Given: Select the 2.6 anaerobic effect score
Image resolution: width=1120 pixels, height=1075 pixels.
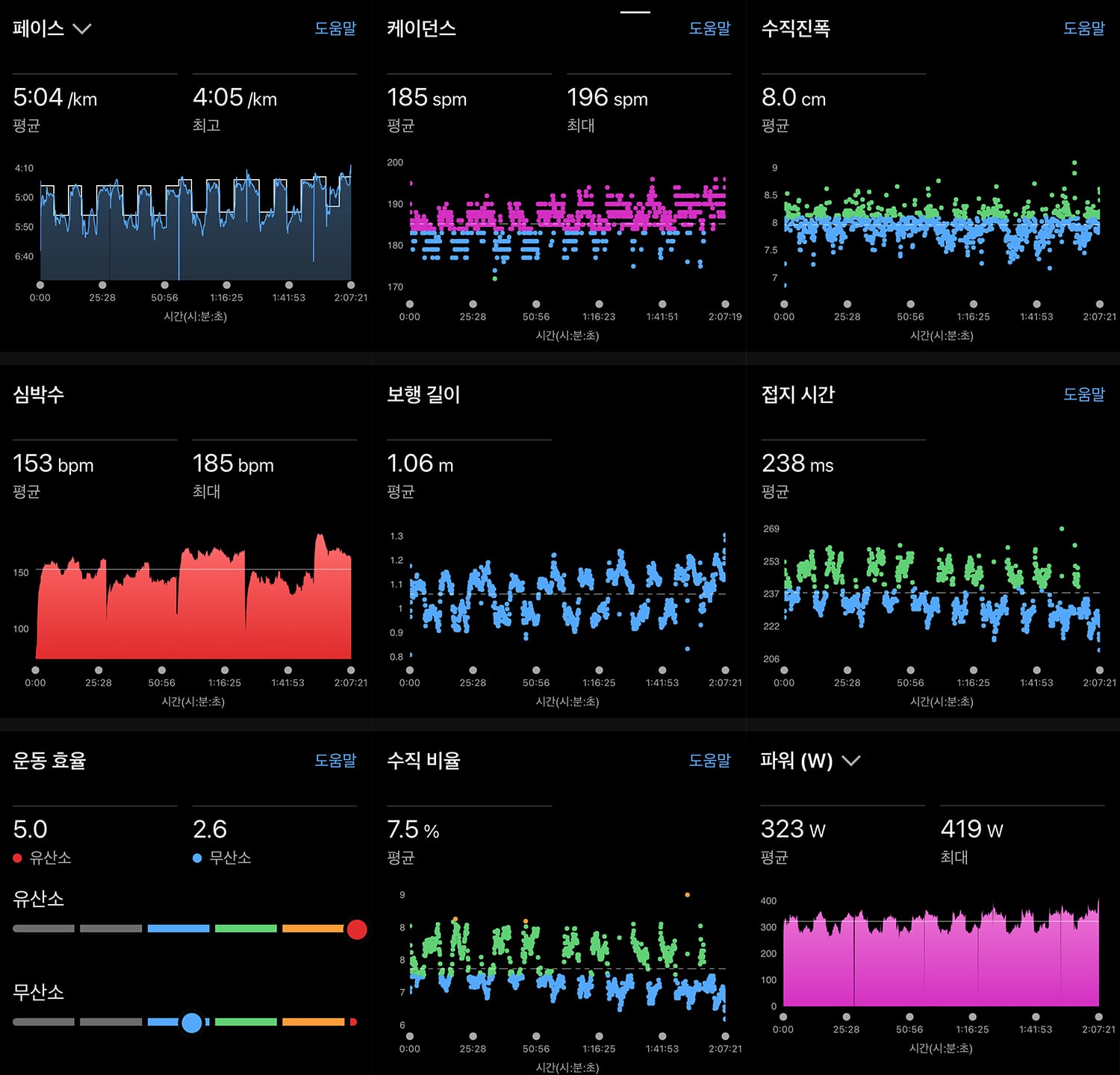Looking at the screenshot, I should tap(210, 829).
